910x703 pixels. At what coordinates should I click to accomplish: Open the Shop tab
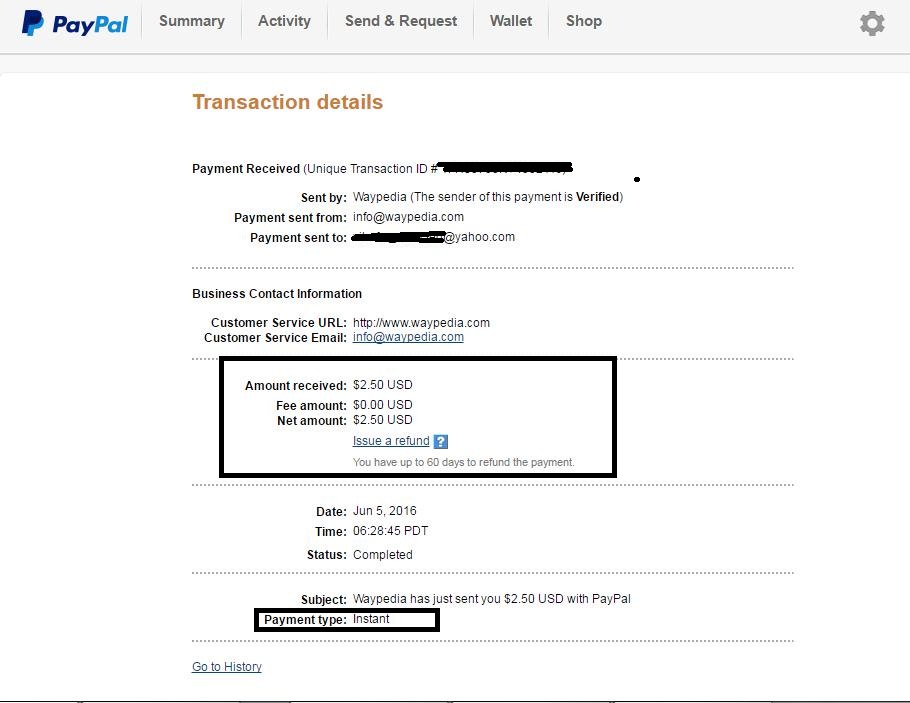(584, 21)
